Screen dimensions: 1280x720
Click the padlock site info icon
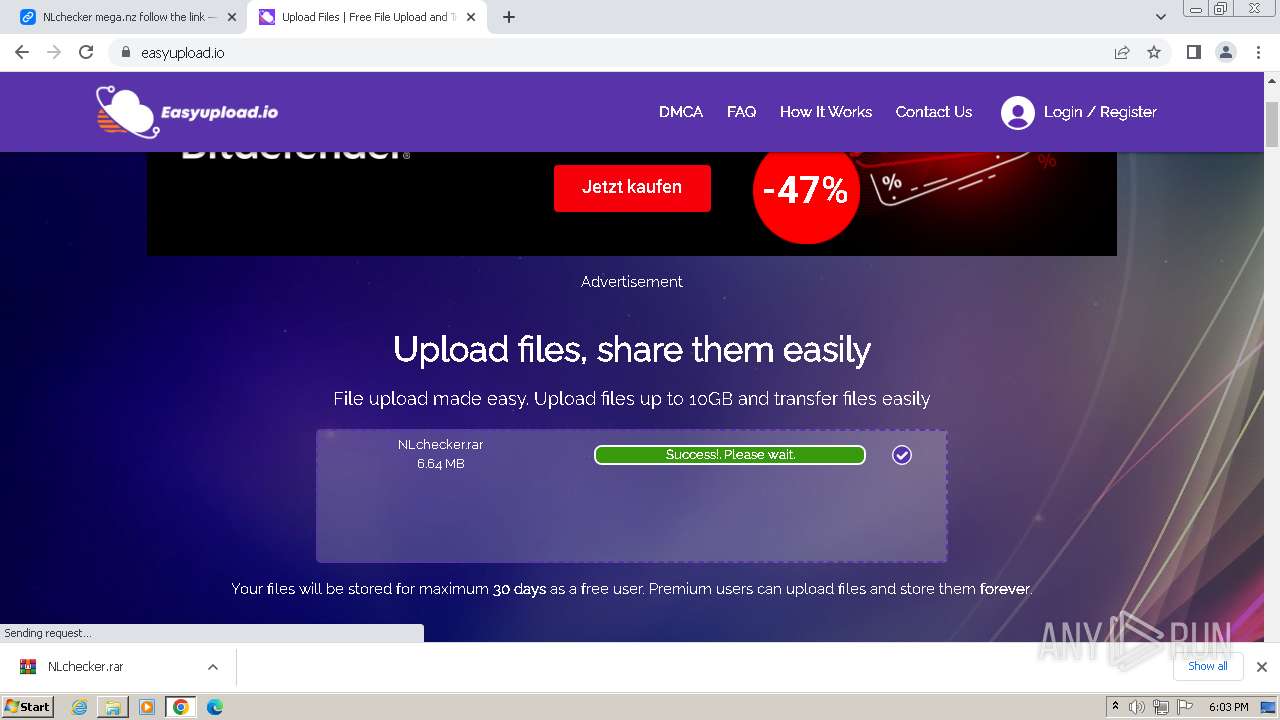click(x=125, y=52)
